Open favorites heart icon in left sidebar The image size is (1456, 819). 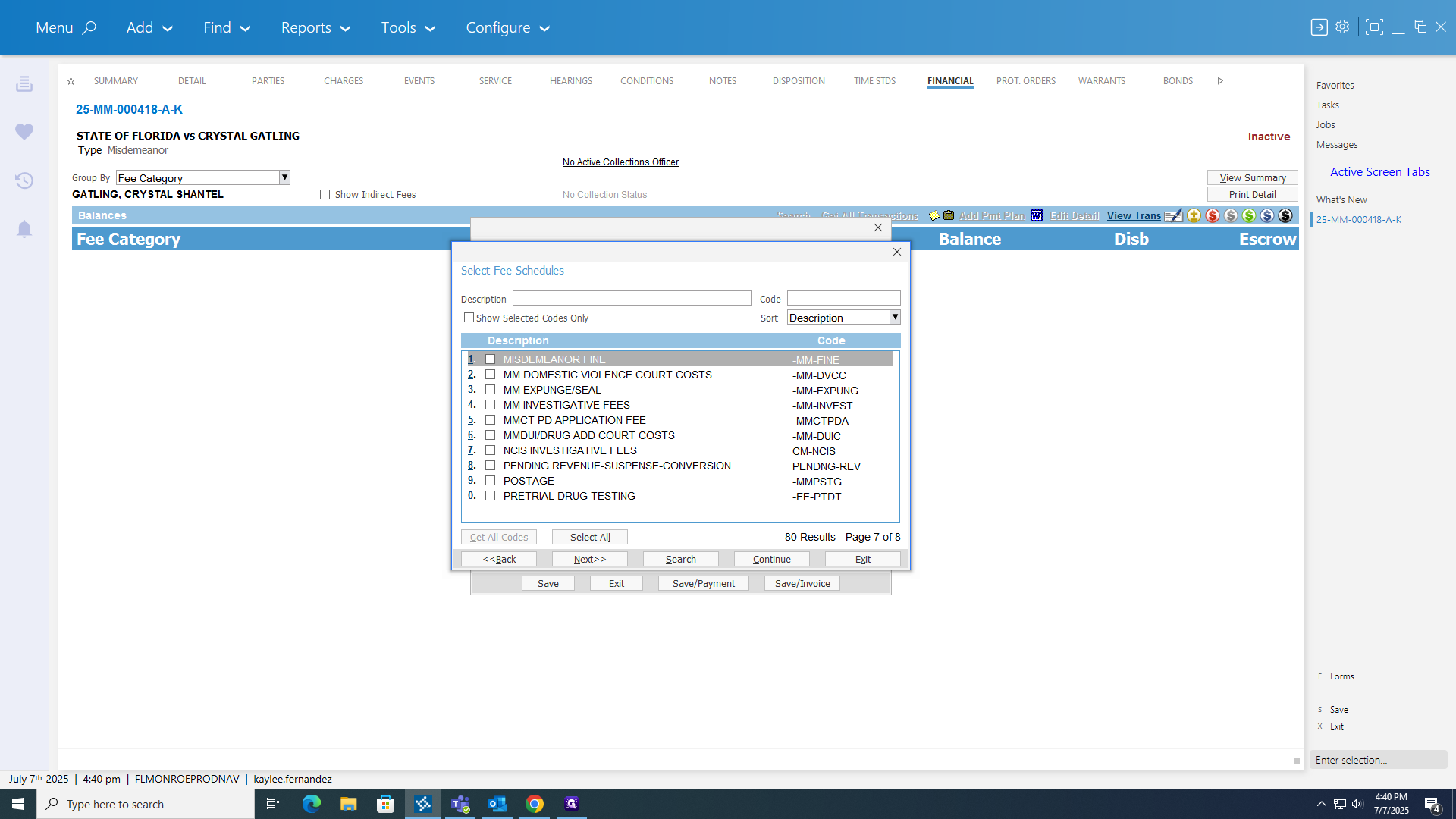(x=24, y=131)
